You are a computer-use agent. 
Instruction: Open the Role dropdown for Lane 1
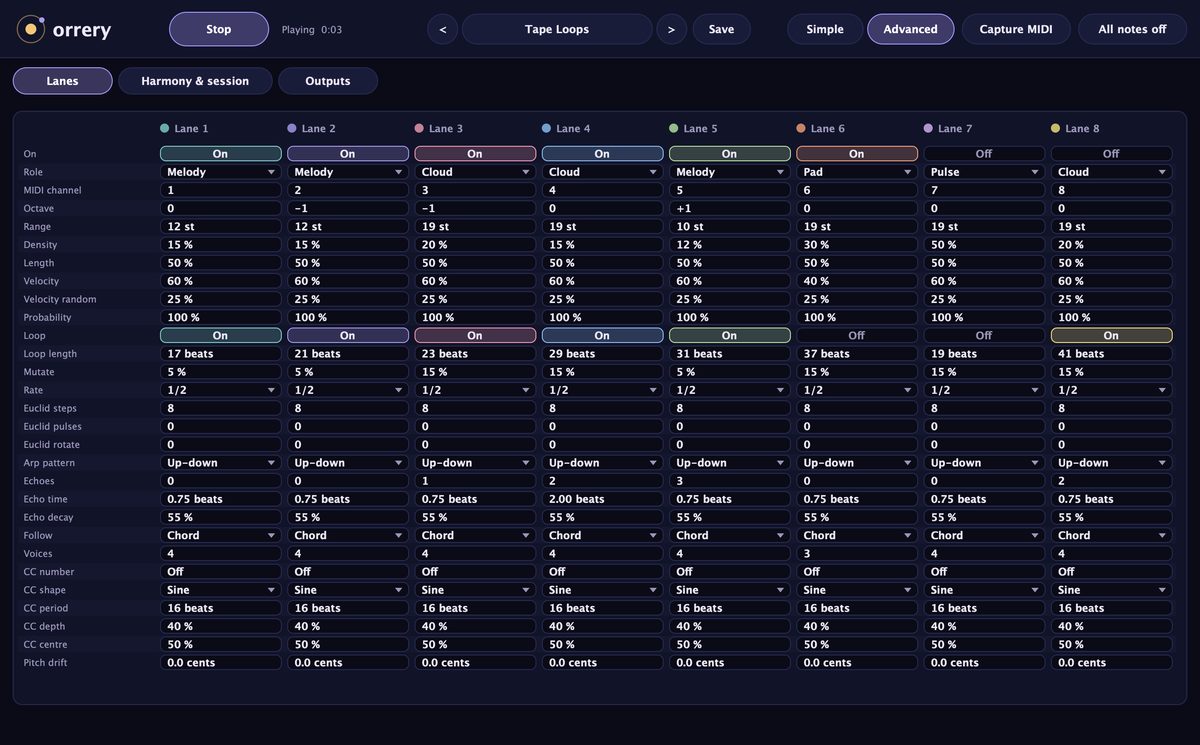pyautogui.click(x=220, y=172)
